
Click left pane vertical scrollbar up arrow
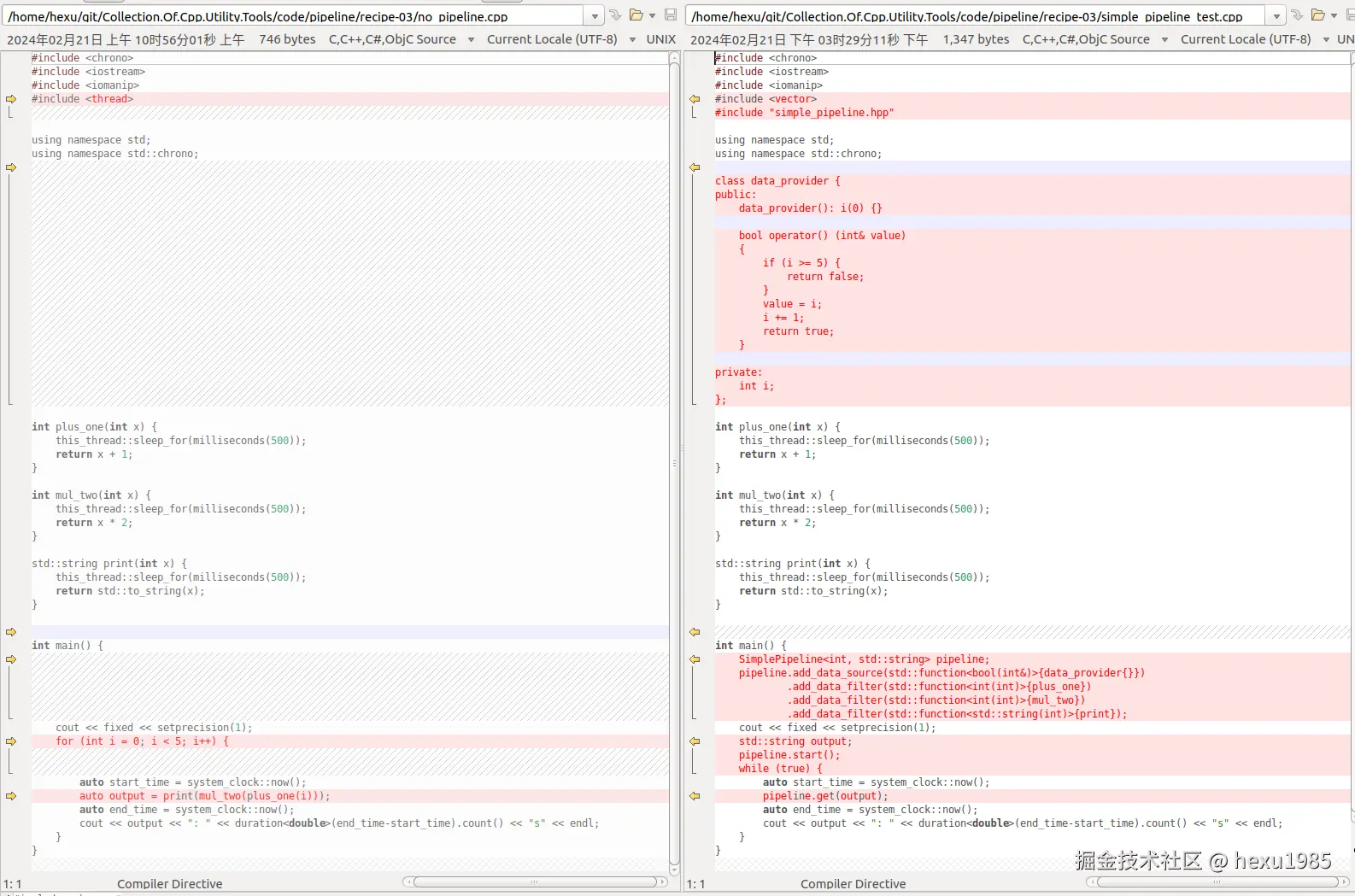coord(674,58)
